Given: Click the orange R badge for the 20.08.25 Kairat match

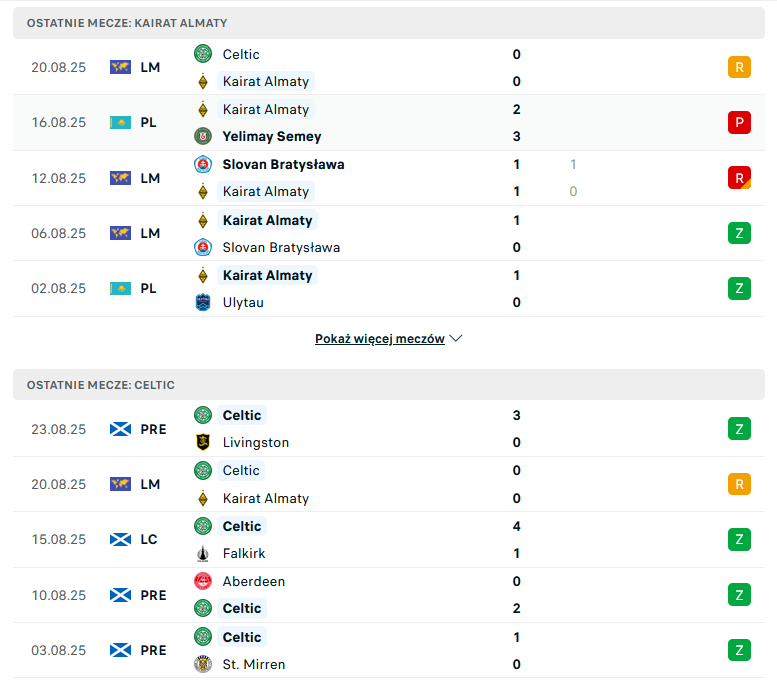Looking at the screenshot, I should click(x=739, y=67).
